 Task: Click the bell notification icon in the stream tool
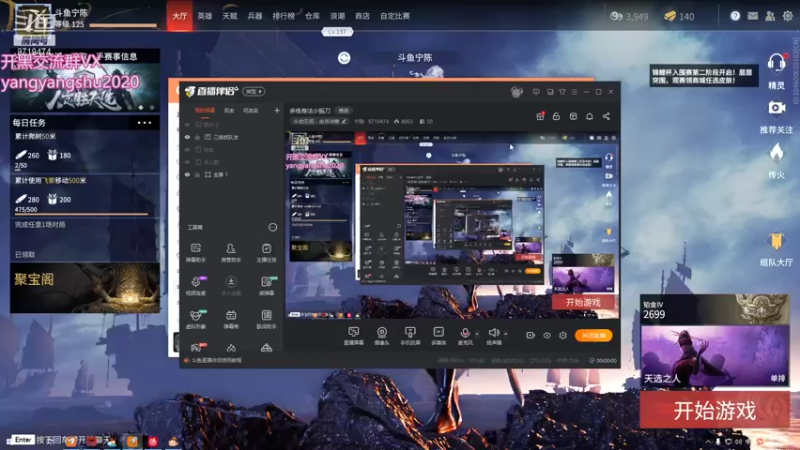coord(589,116)
